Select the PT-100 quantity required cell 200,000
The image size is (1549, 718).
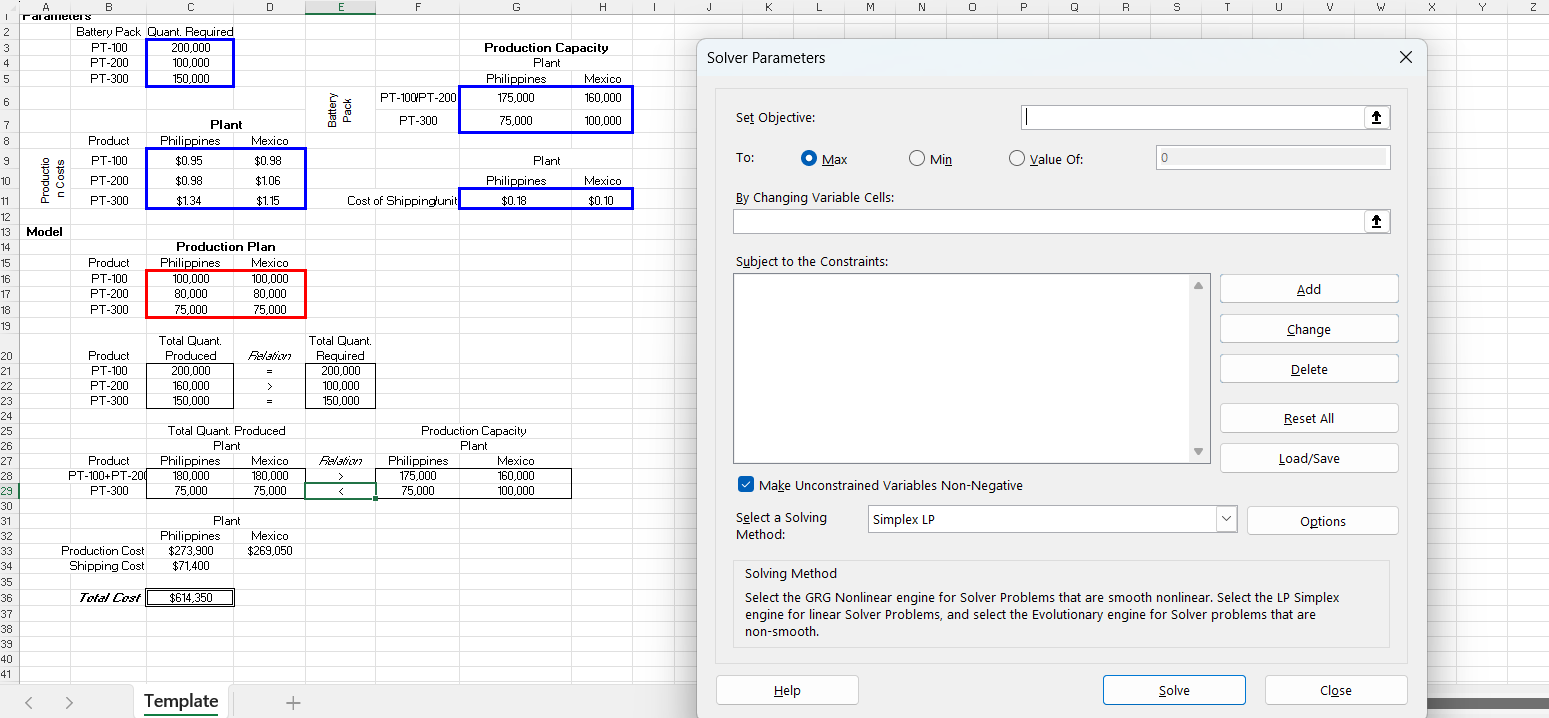coord(190,47)
